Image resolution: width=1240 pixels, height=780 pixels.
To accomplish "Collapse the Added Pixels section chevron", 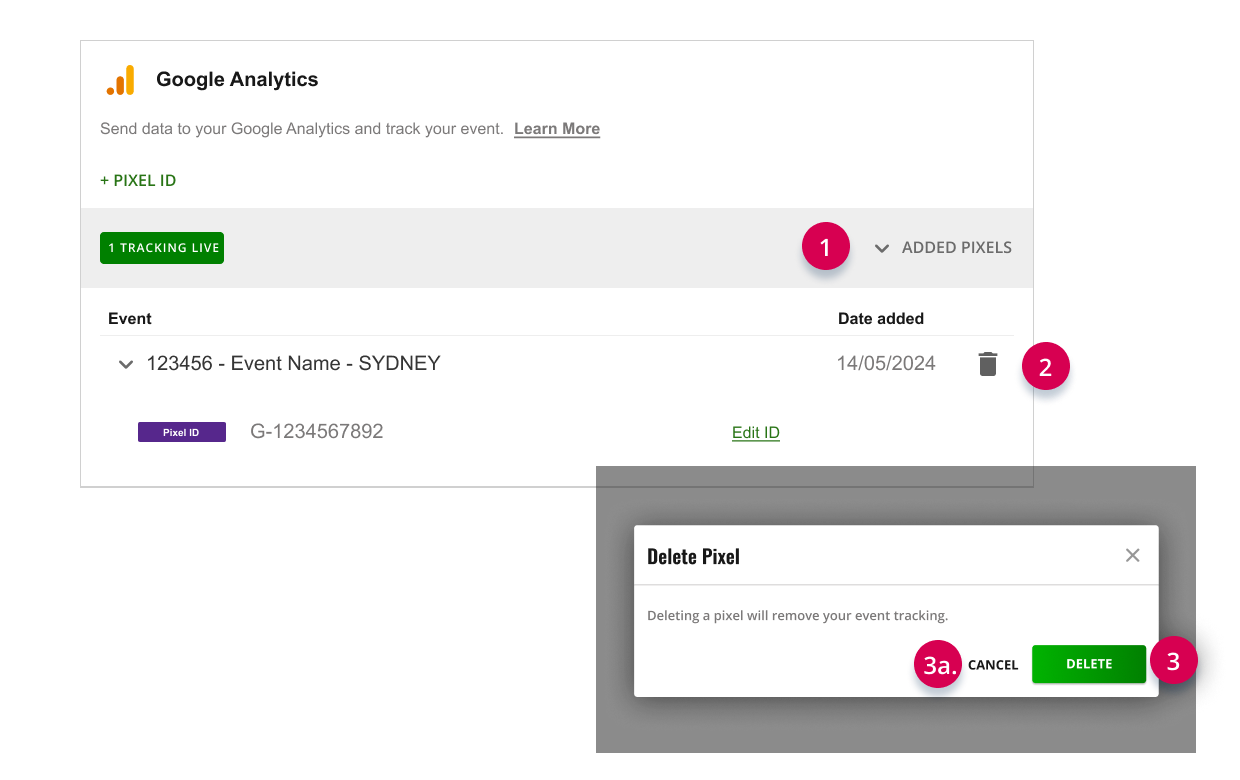I will tap(882, 248).
